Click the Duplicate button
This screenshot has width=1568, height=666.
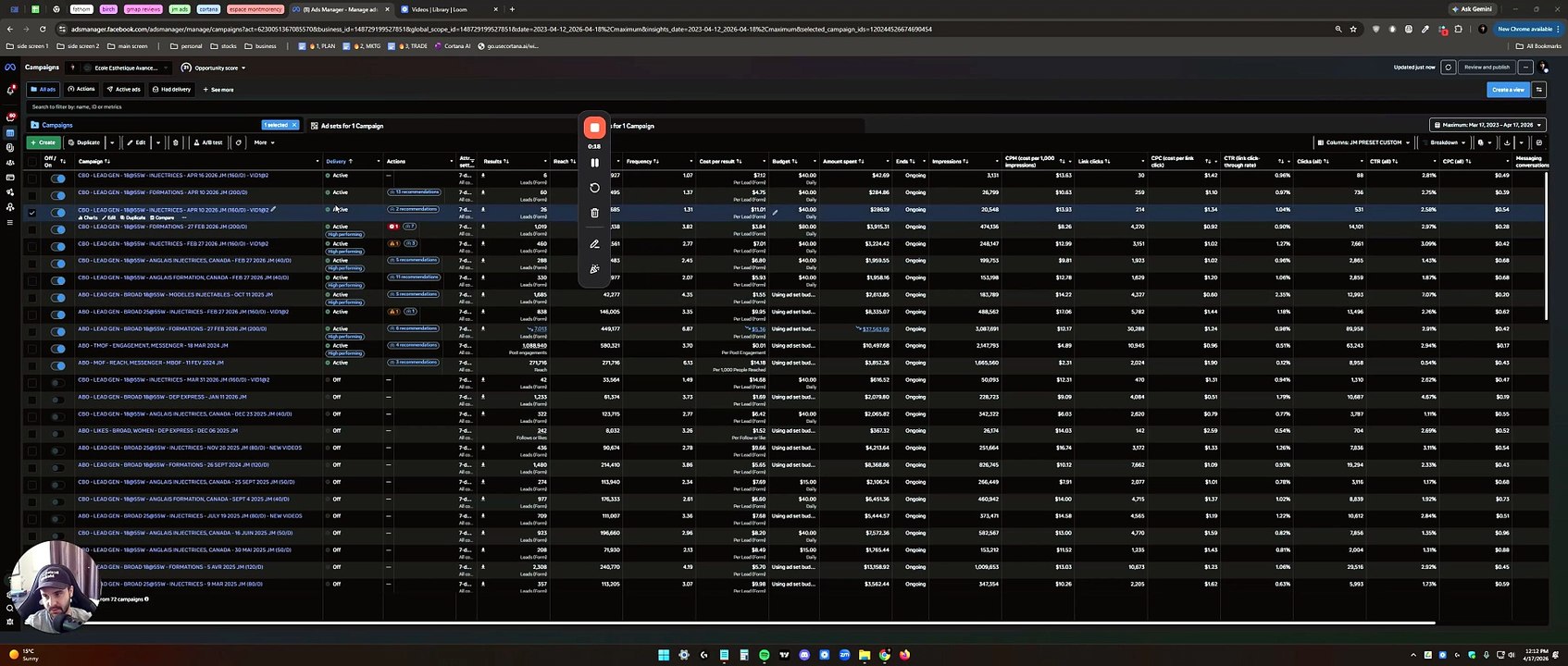84,142
